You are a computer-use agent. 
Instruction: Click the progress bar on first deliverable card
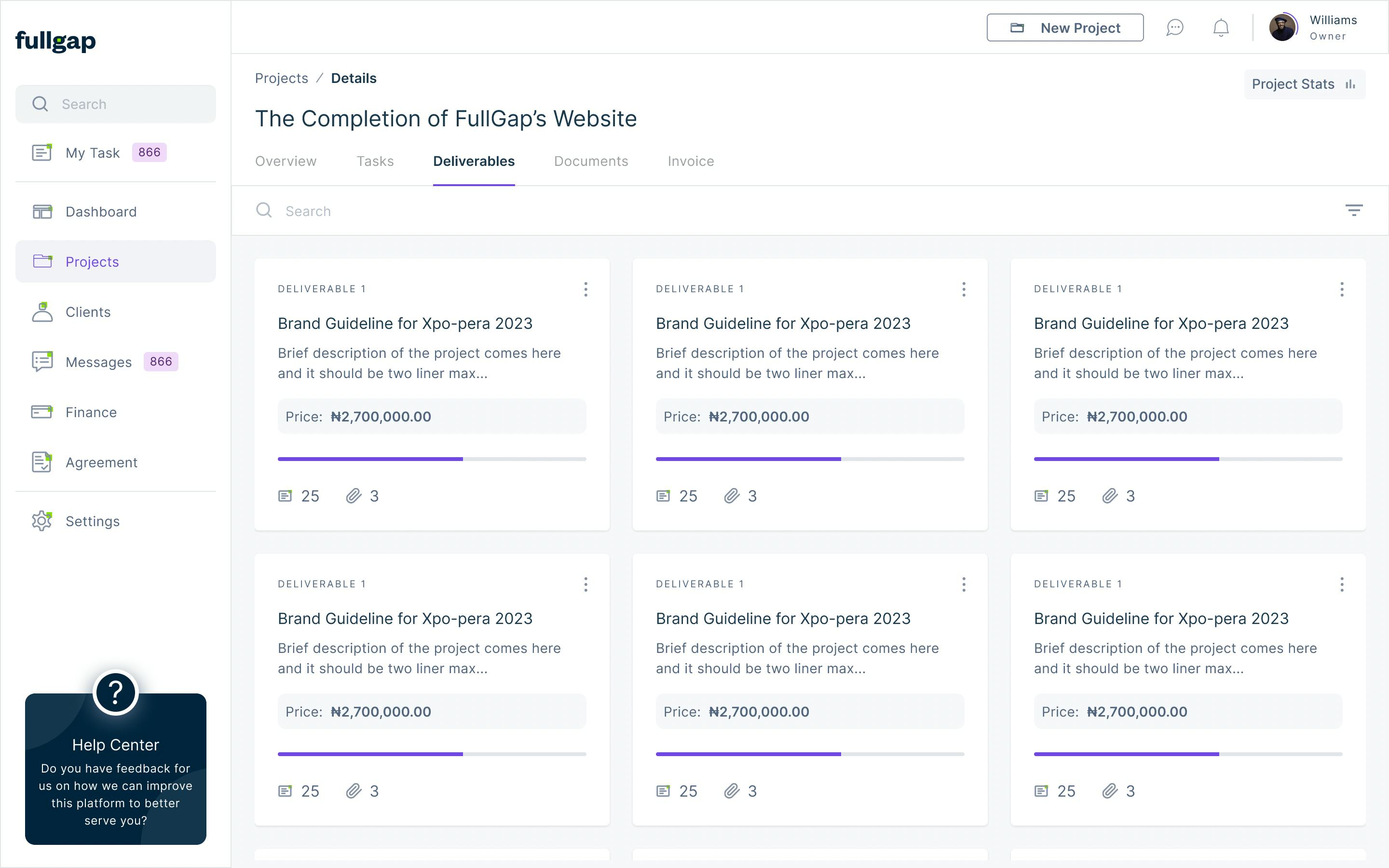[432, 459]
